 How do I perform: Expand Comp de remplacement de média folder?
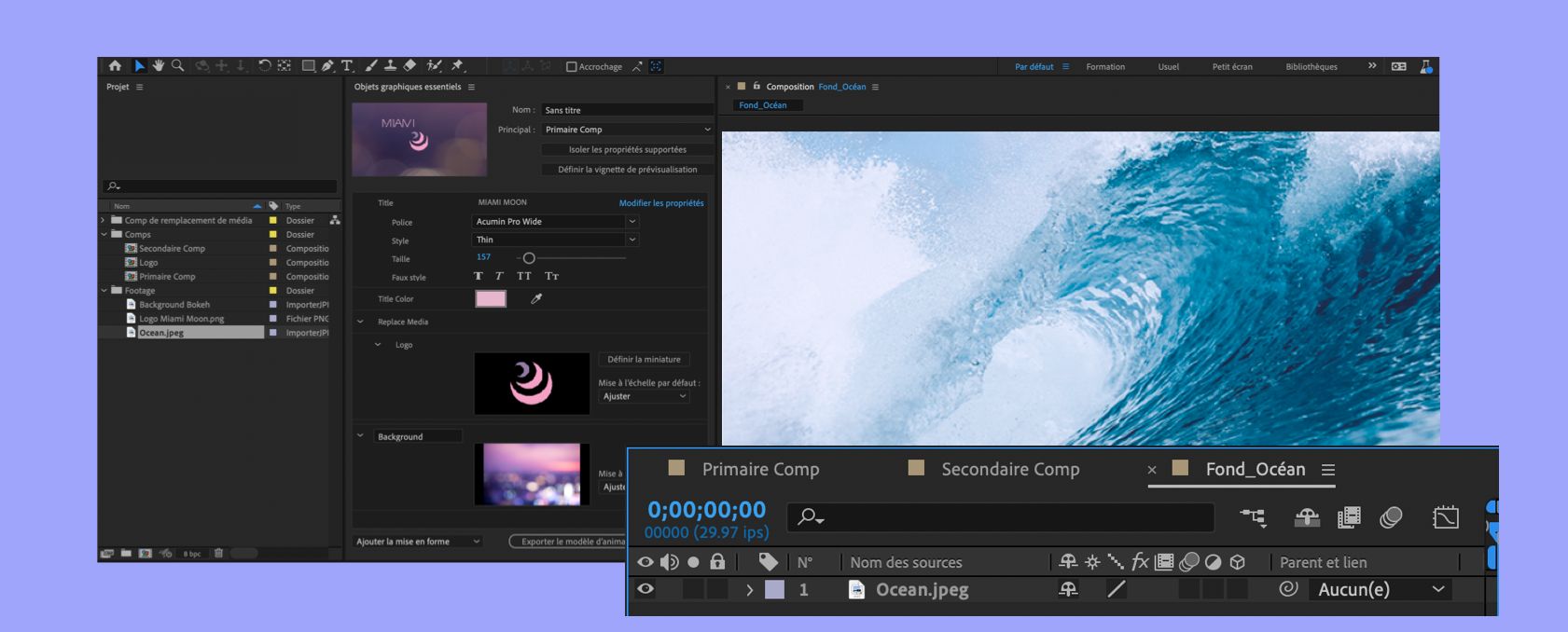pyautogui.click(x=104, y=221)
